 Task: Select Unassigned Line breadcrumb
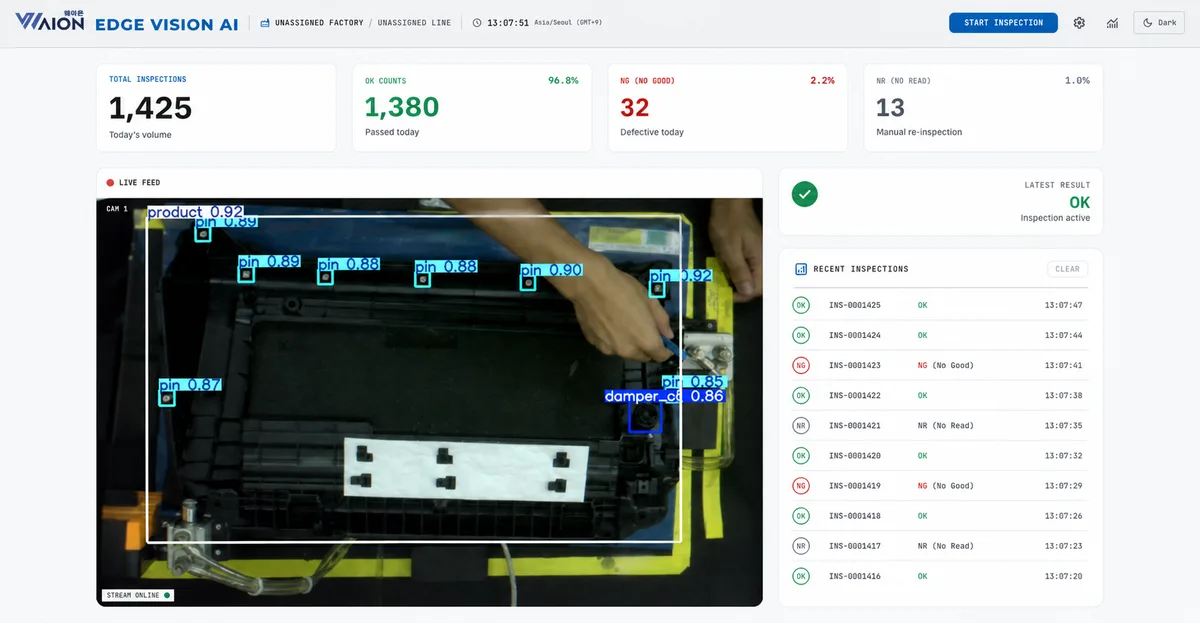pyautogui.click(x=413, y=22)
